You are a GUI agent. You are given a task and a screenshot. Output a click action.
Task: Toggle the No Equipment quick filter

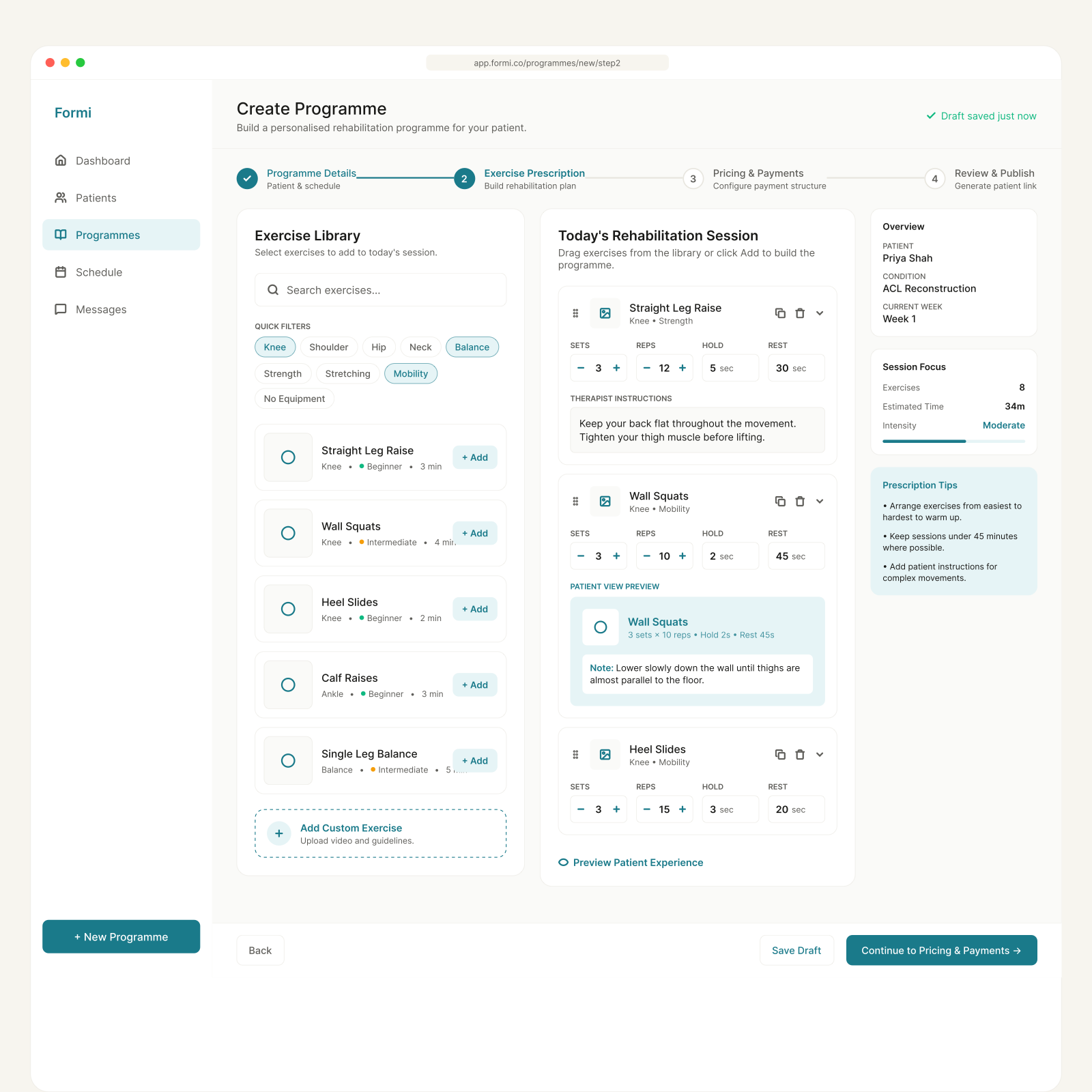coord(294,399)
